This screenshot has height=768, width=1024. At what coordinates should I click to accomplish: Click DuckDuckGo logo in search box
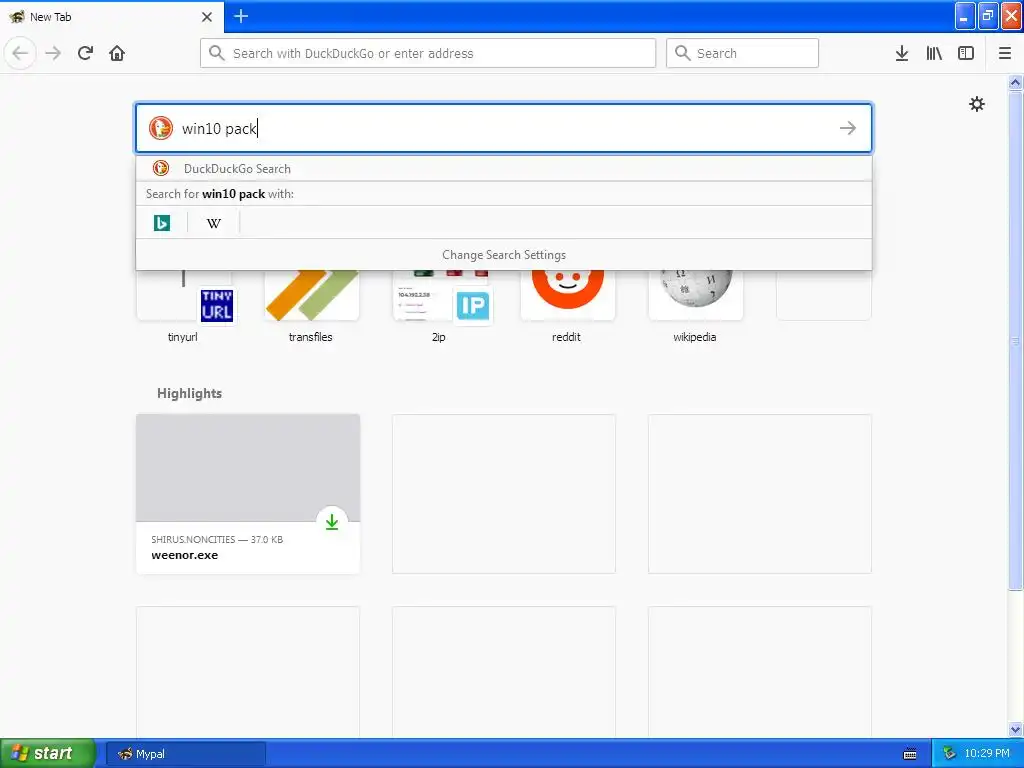tap(161, 128)
